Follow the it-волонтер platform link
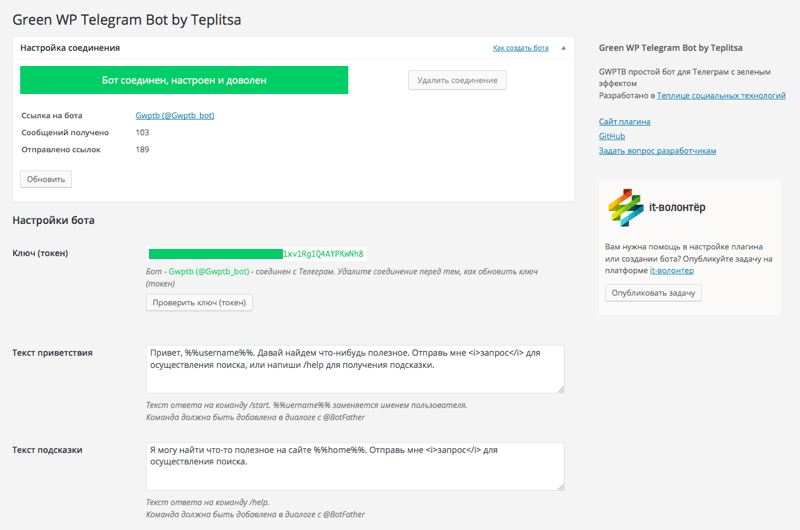The height and width of the screenshot is (530, 800). coord(671,270)
